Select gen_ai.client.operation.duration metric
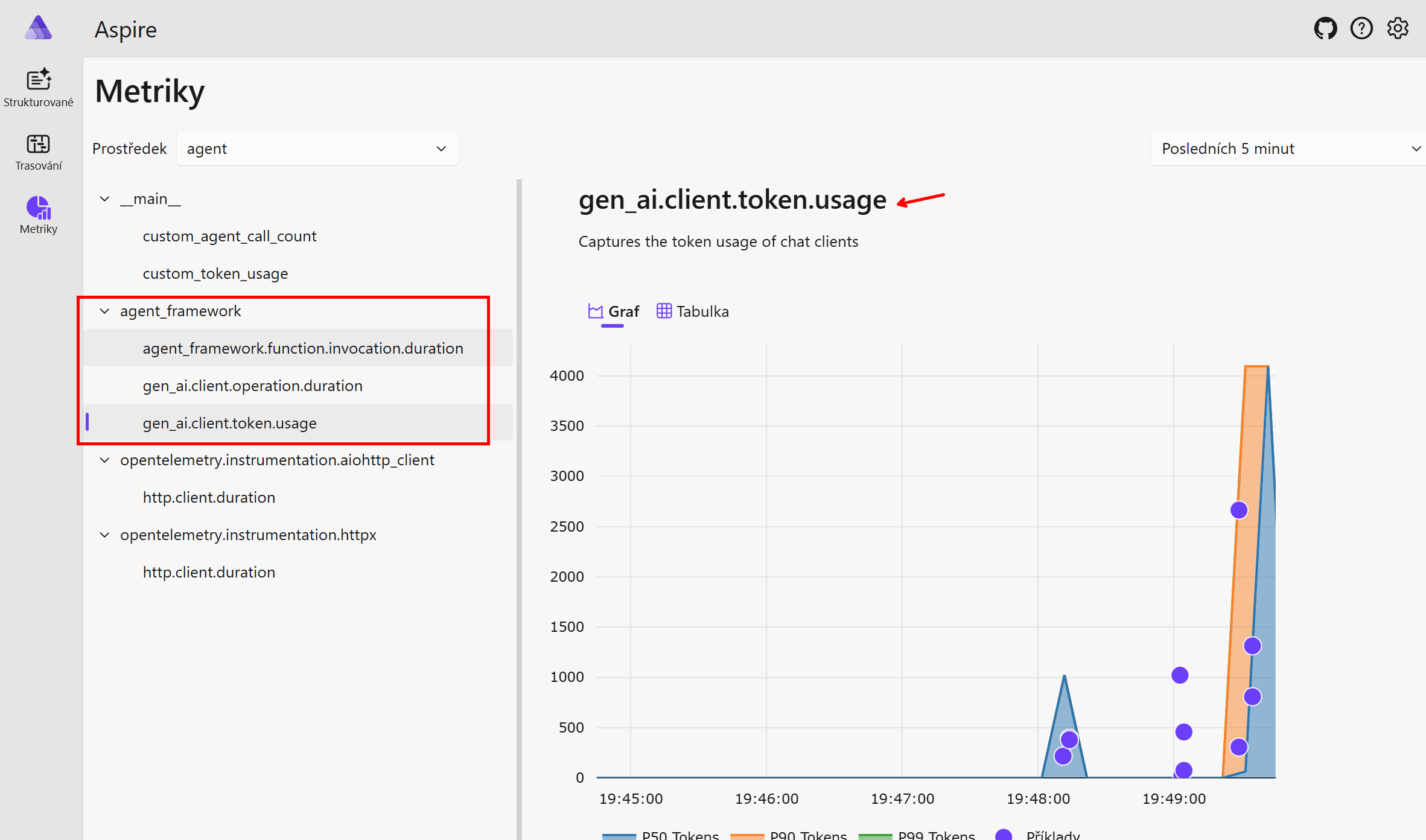Screen dimensions: 1426x840 (x=252, y=386)
